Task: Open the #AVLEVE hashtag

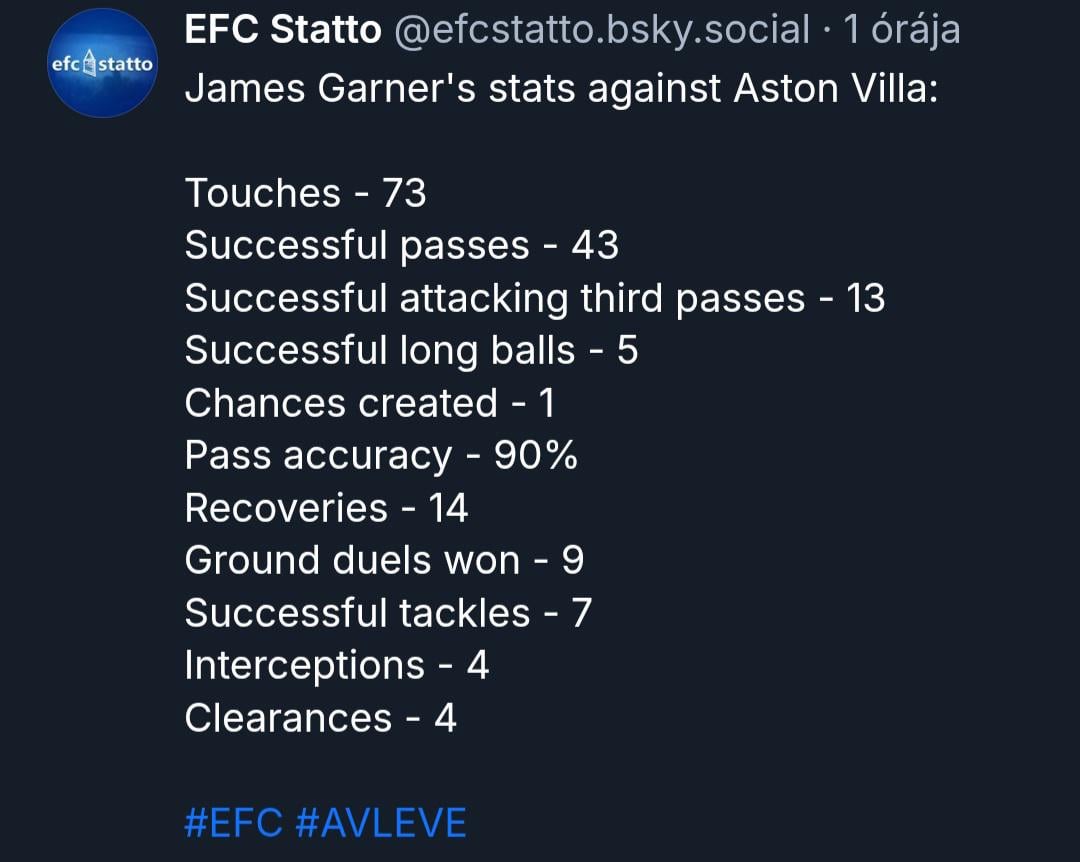Action: [x=382, y=823]
